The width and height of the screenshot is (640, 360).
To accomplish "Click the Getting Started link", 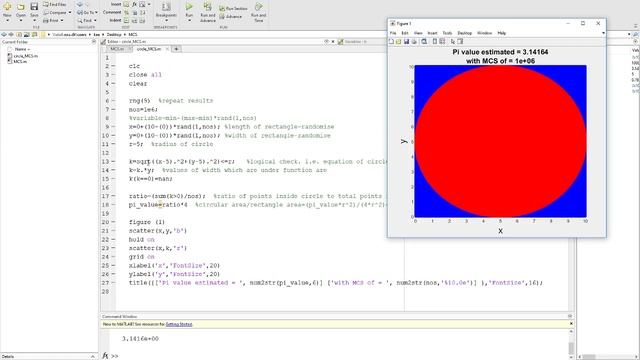I will 179,324.
